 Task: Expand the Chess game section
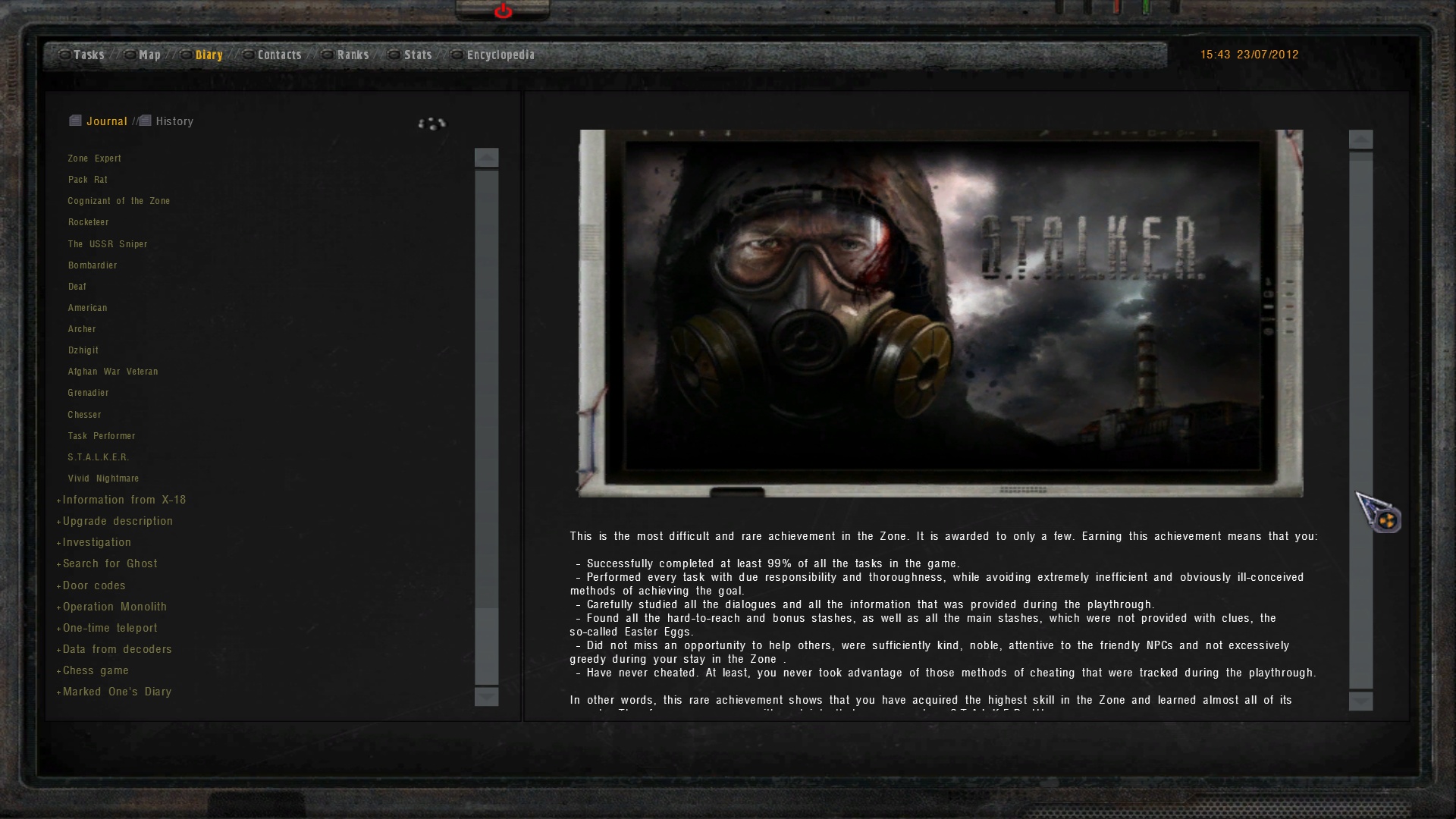click(96, 670)
